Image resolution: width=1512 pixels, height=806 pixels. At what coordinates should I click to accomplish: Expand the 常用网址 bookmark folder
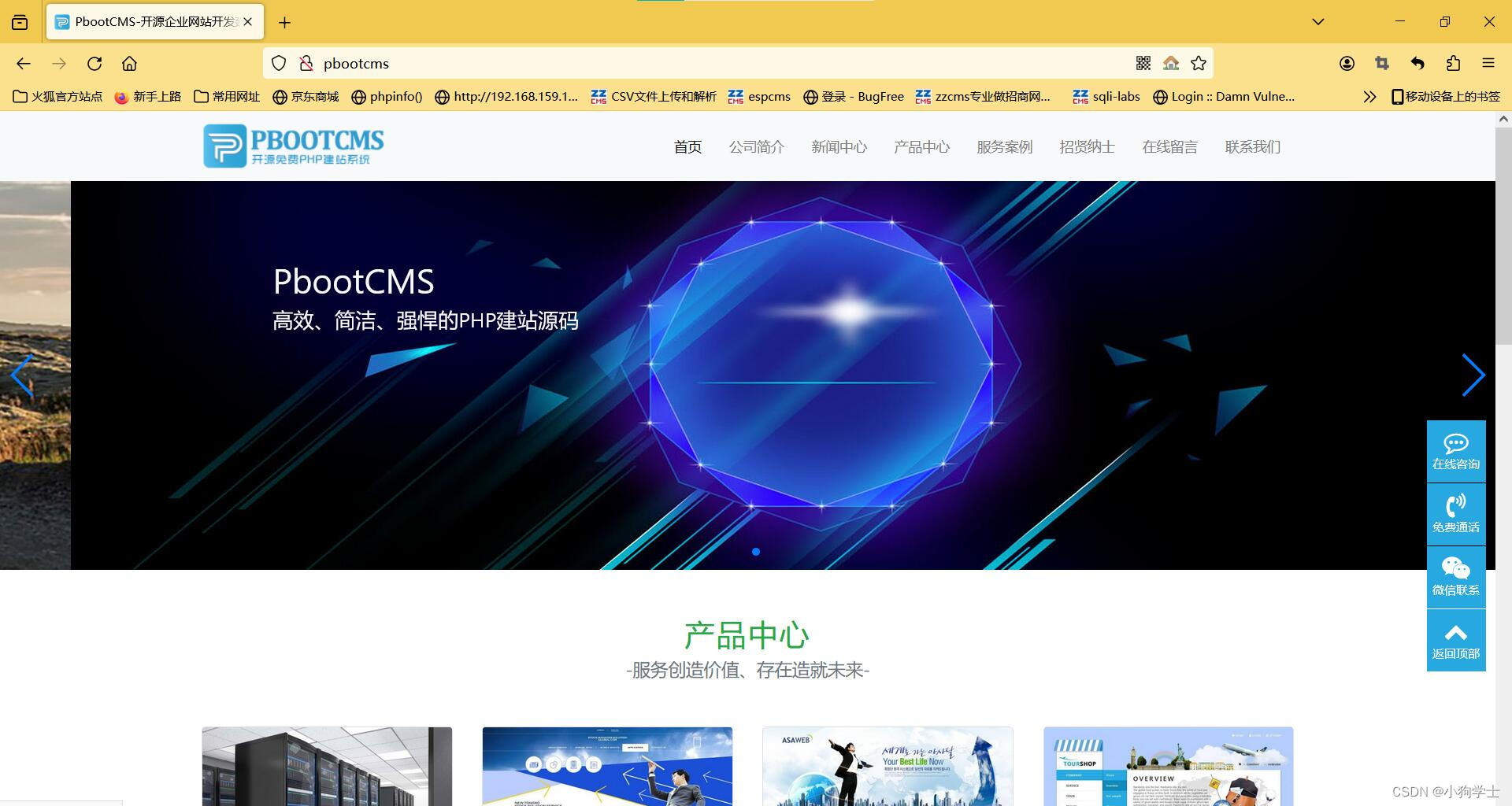[x=227, y=97]
